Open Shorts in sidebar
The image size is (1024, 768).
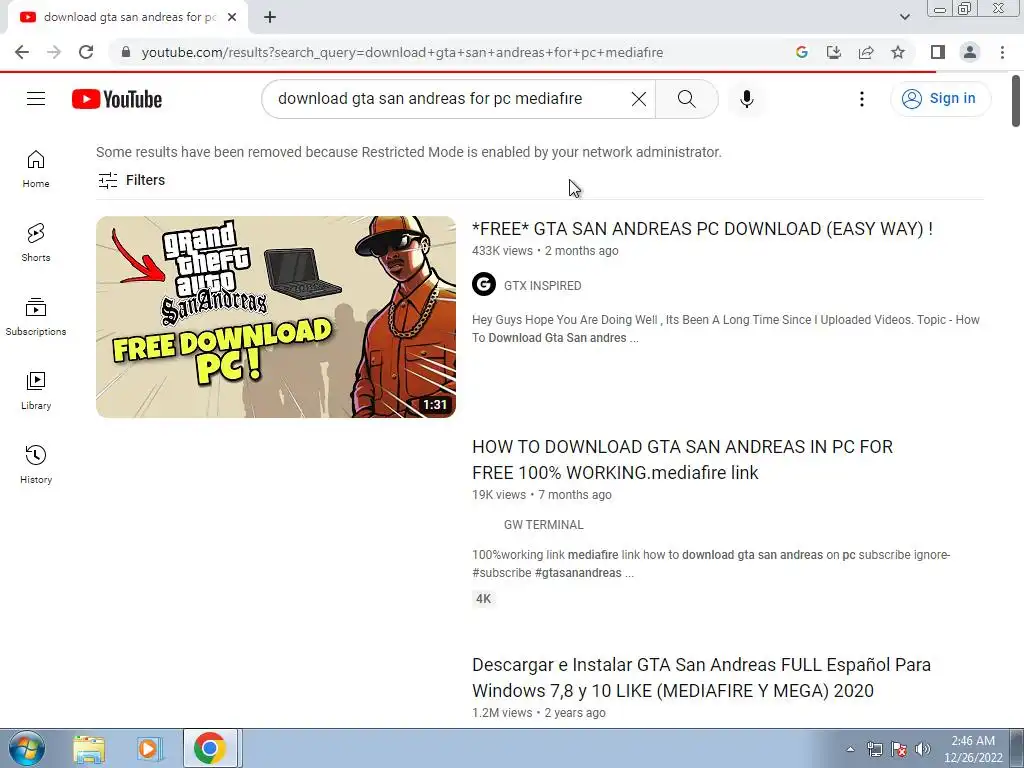pos(36,243)
